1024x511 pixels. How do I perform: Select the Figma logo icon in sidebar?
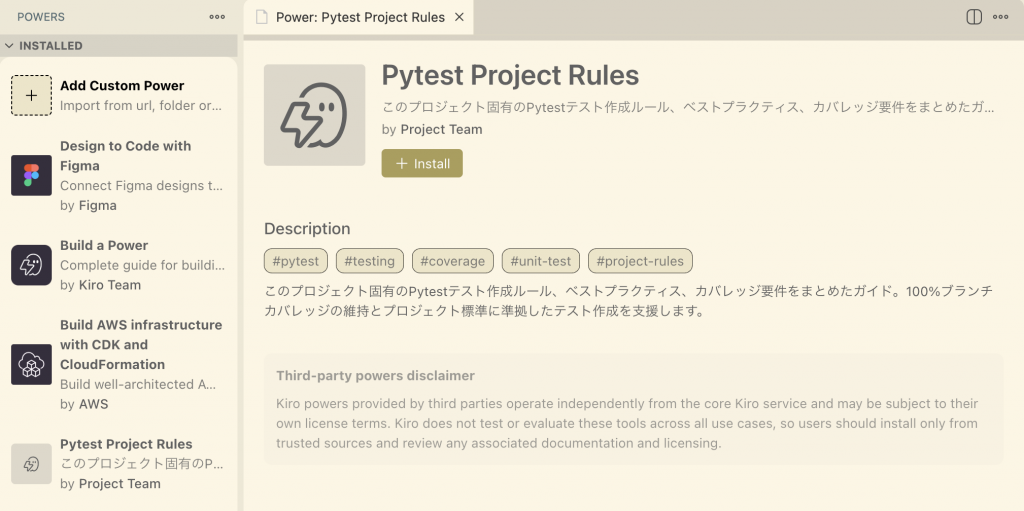pos(31,175)
